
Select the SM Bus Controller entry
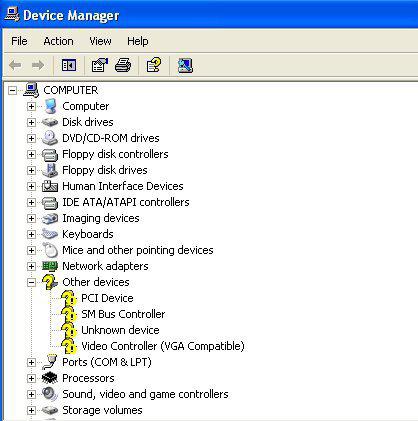click(x=123, y=314)
